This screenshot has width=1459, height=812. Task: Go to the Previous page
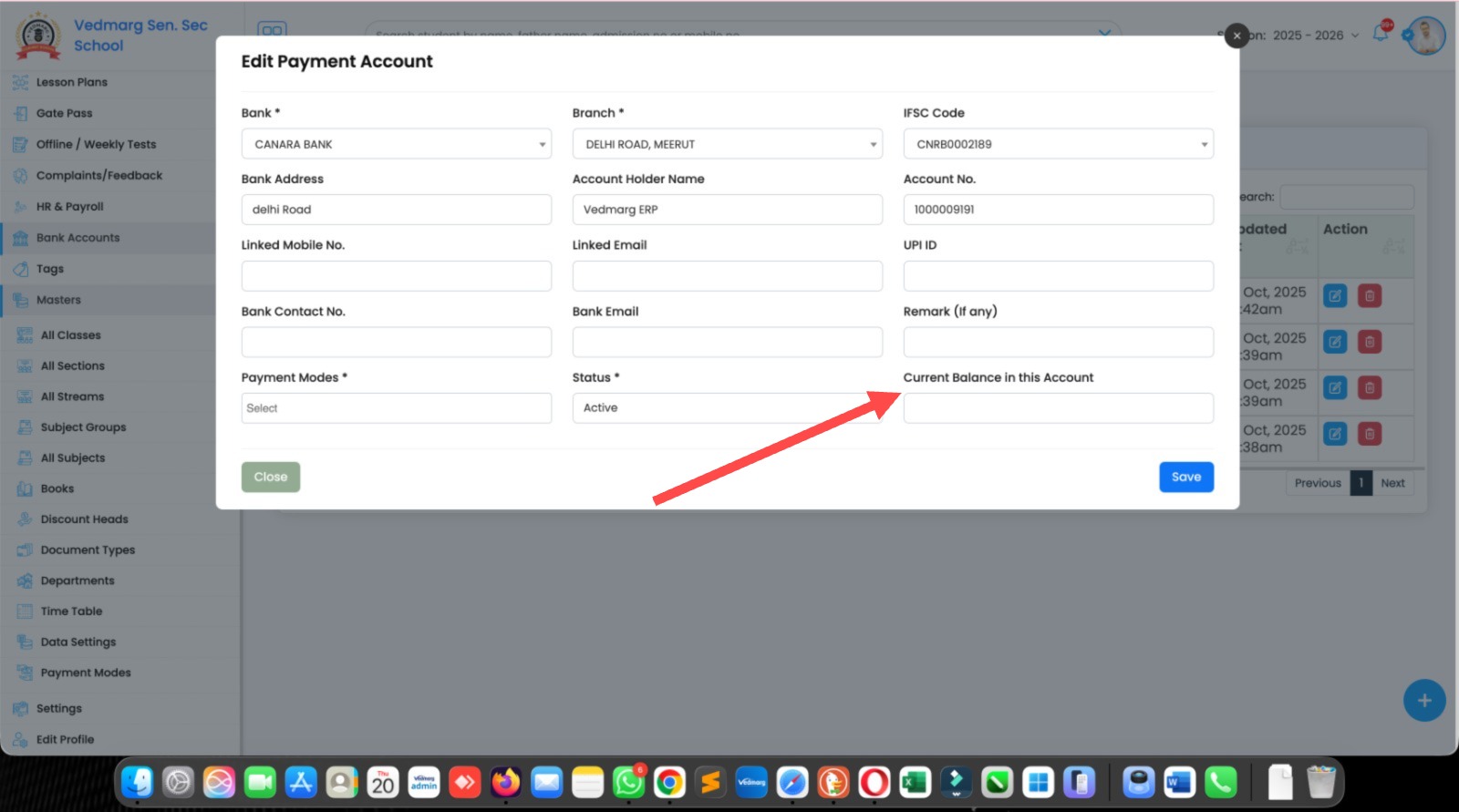[1318, 483]
